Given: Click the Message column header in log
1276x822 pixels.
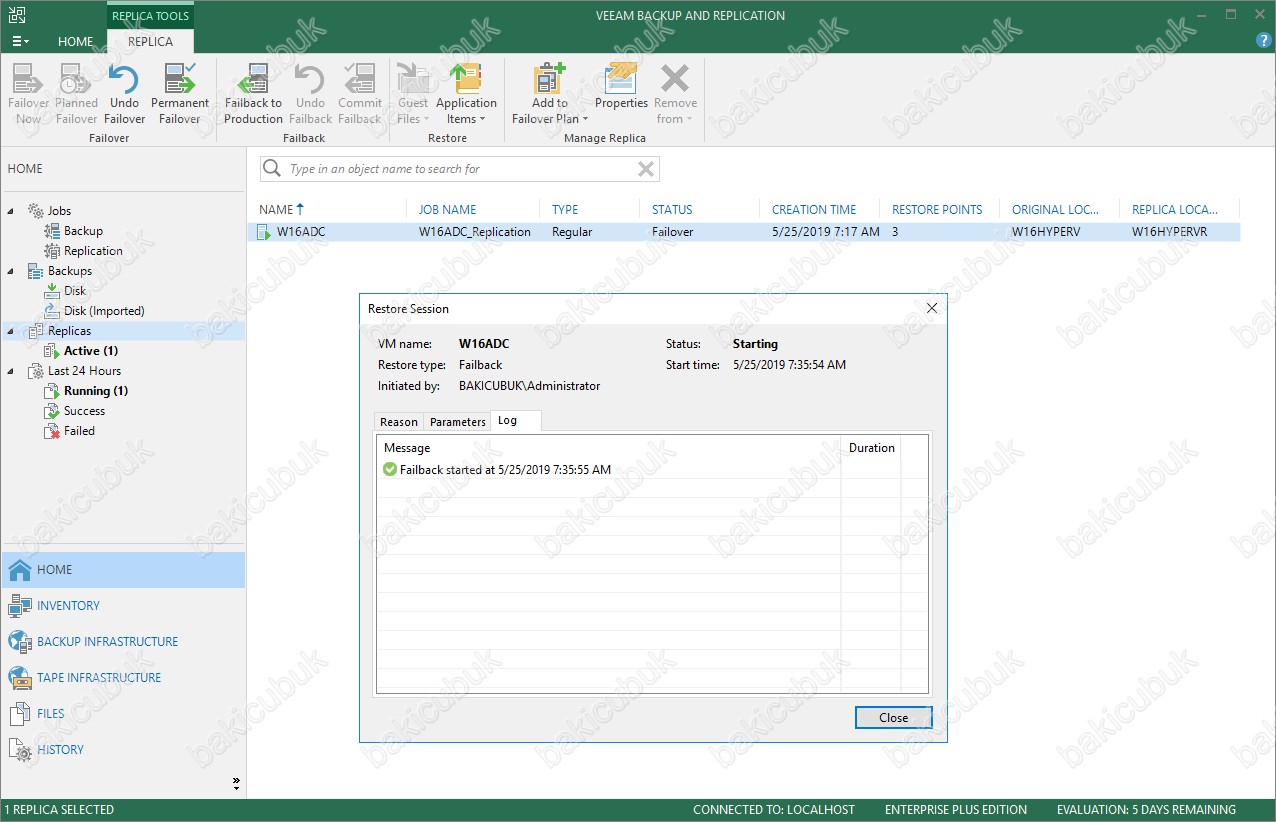Looking at the screenshot, I should click(407, 448).
